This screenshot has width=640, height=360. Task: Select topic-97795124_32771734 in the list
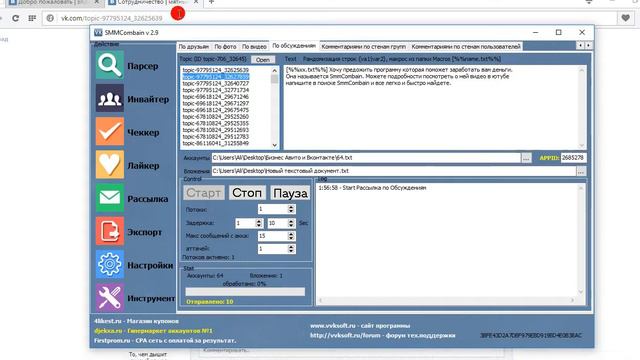pyautogui.click(x=216, y=90)
